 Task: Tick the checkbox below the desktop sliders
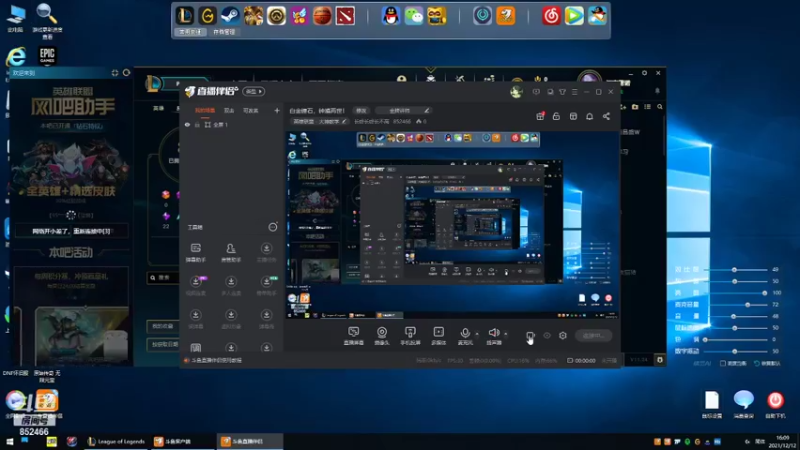pyautogui.click(x=722, y=363)
